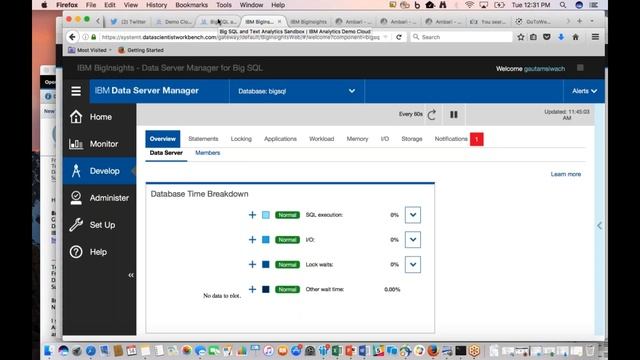Focus the Firefox Search field

pos(461,37)
